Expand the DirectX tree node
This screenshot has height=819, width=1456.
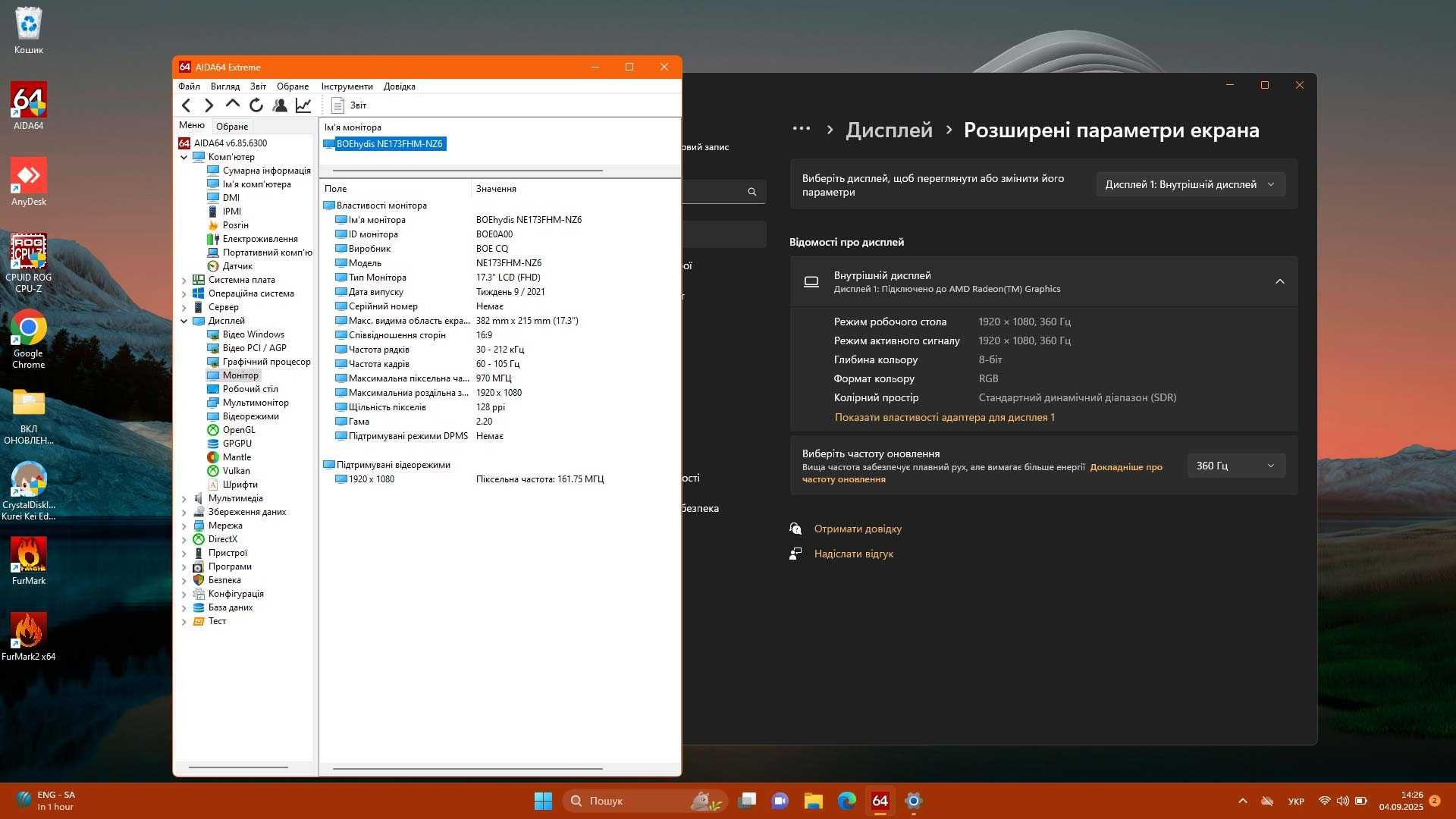point(184,540)
